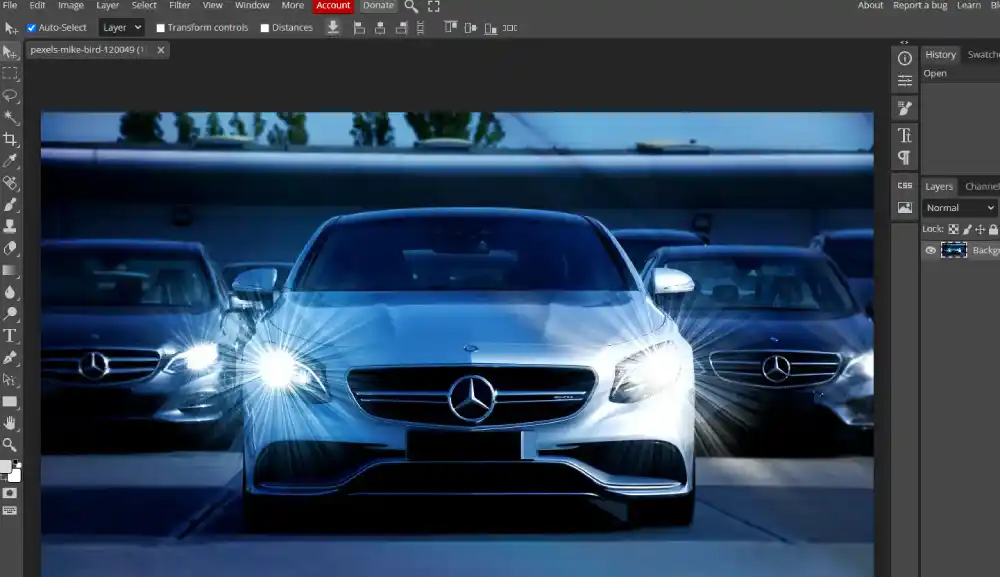Open the Brush settings panel icon
Image resolution: width=1000 pixels, height=577 pixels.
click(x=904, y=108)
